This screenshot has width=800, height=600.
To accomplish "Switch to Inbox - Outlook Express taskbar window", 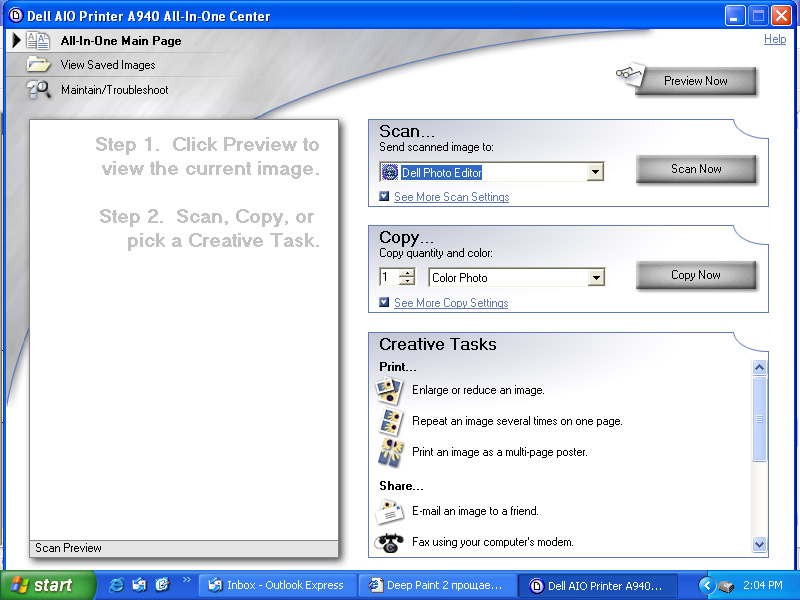I will pyautogui.click(x=276, y=585).
